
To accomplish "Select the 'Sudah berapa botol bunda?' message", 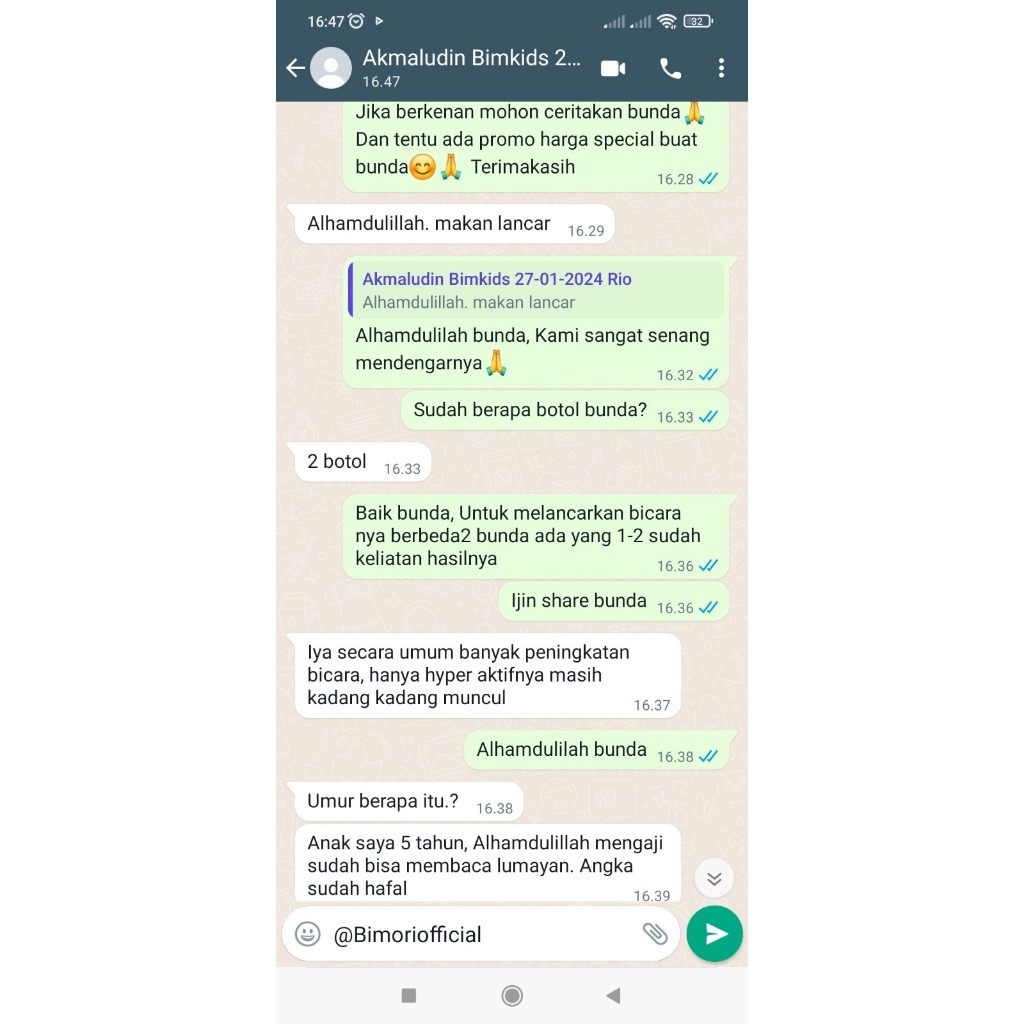I will point(564,411).
